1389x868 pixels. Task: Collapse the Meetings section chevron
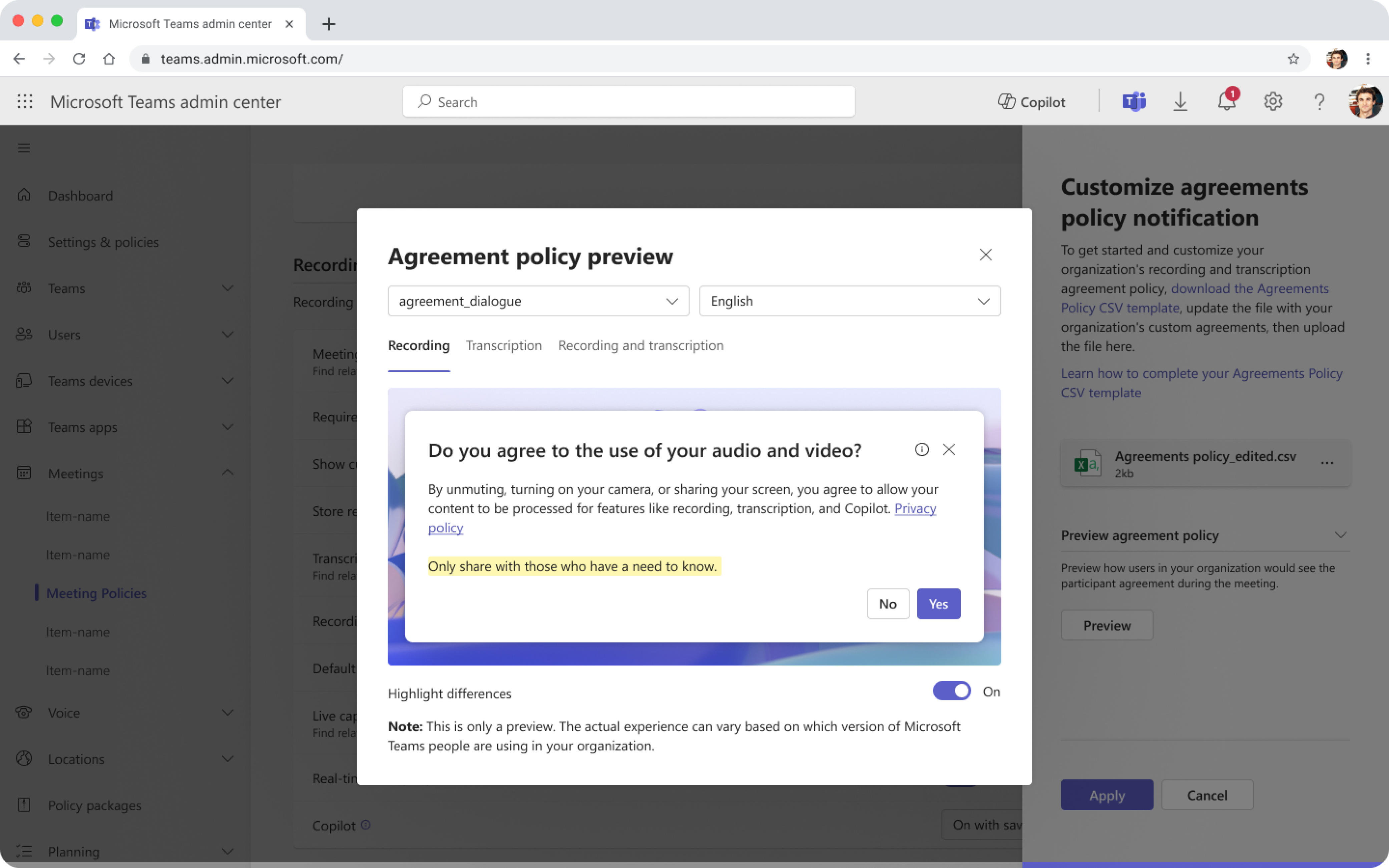click(228, 472)
